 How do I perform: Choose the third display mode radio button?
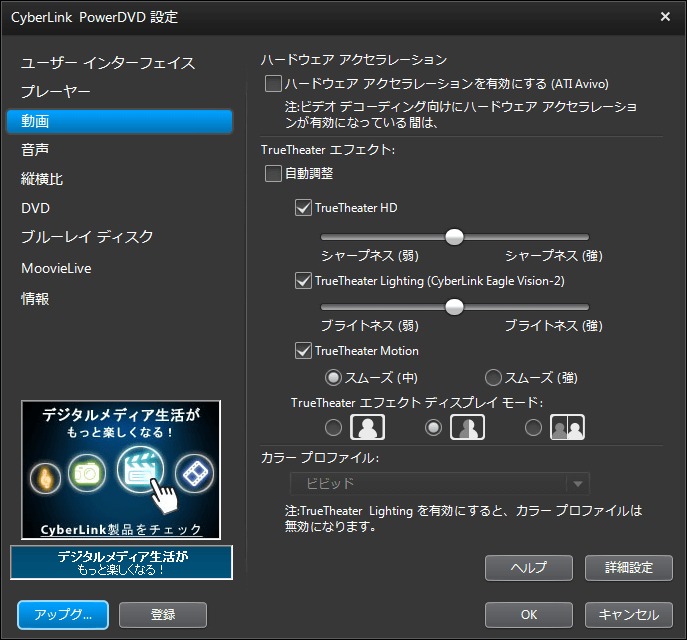533,428
